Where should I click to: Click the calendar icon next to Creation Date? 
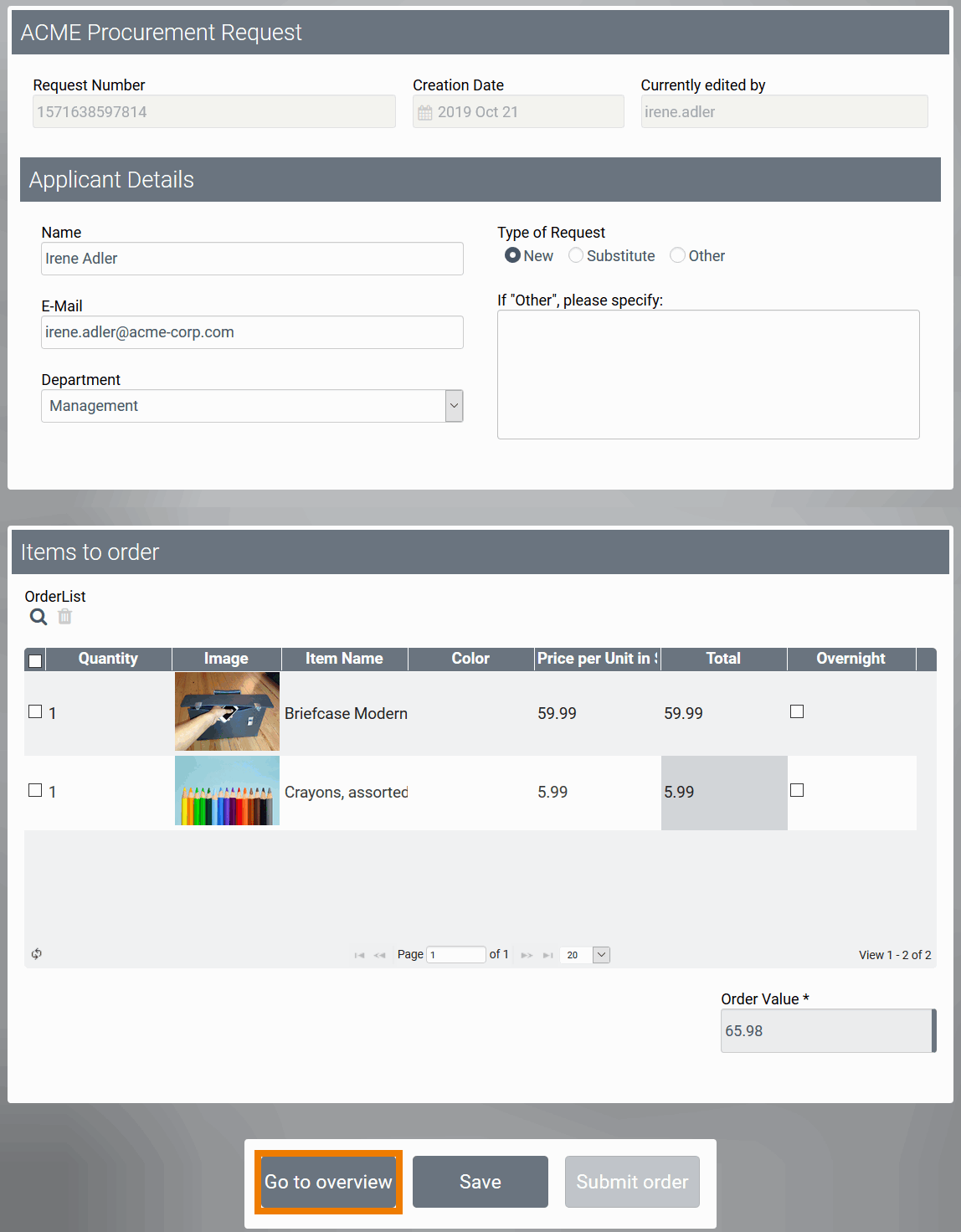pyautogui.click(x=425, y=111)
